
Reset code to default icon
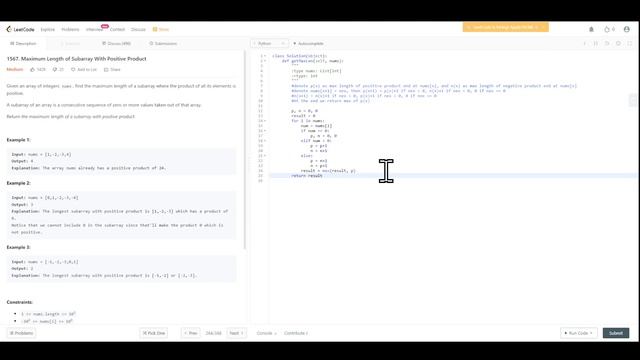point(607,43)
